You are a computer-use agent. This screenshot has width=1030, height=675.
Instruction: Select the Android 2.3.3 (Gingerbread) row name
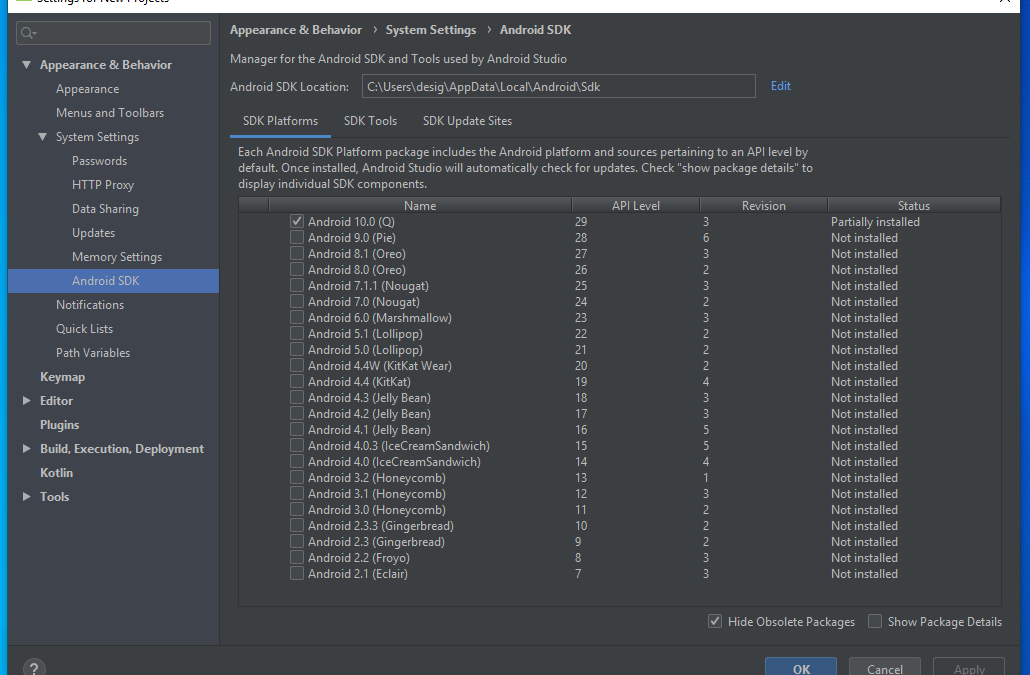380,526
